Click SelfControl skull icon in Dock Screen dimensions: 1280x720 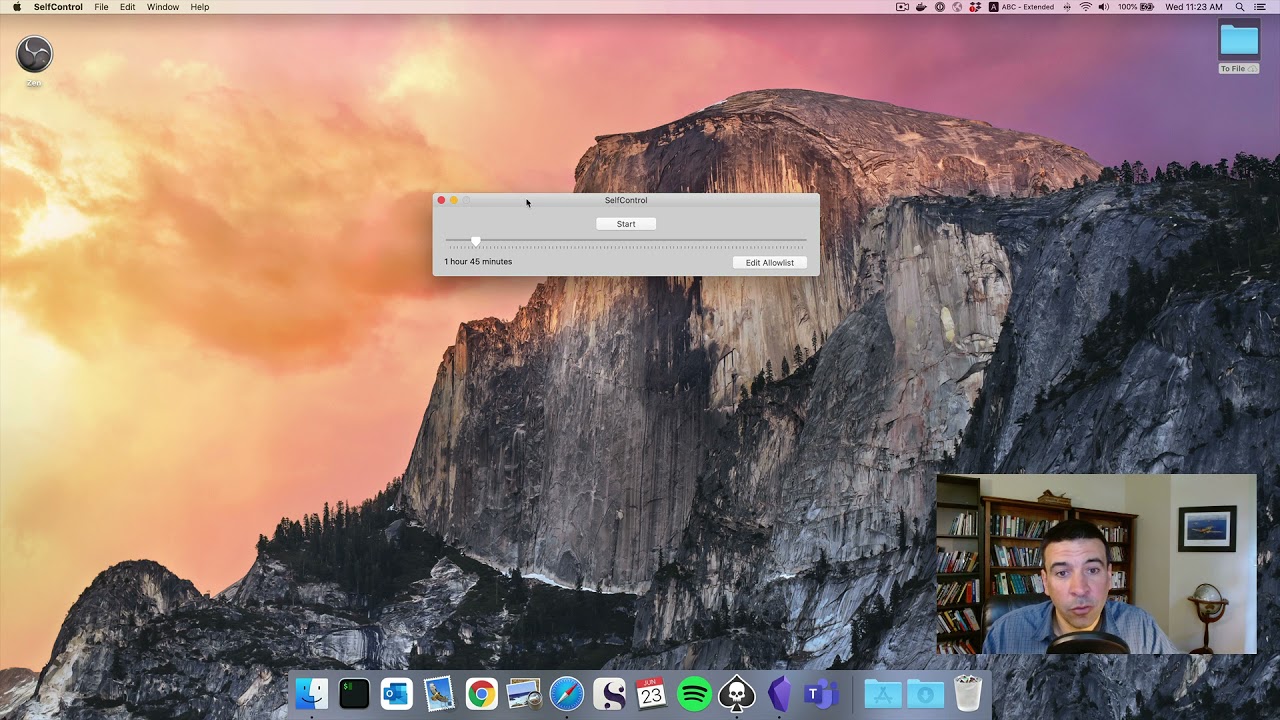click(x=737, y=693)
